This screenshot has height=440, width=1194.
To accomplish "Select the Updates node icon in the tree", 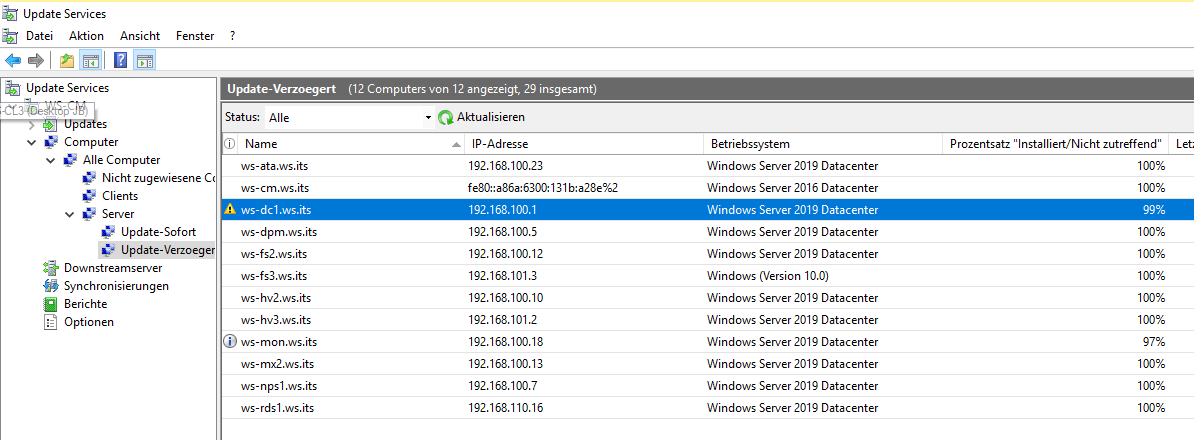I will (50, 124).
